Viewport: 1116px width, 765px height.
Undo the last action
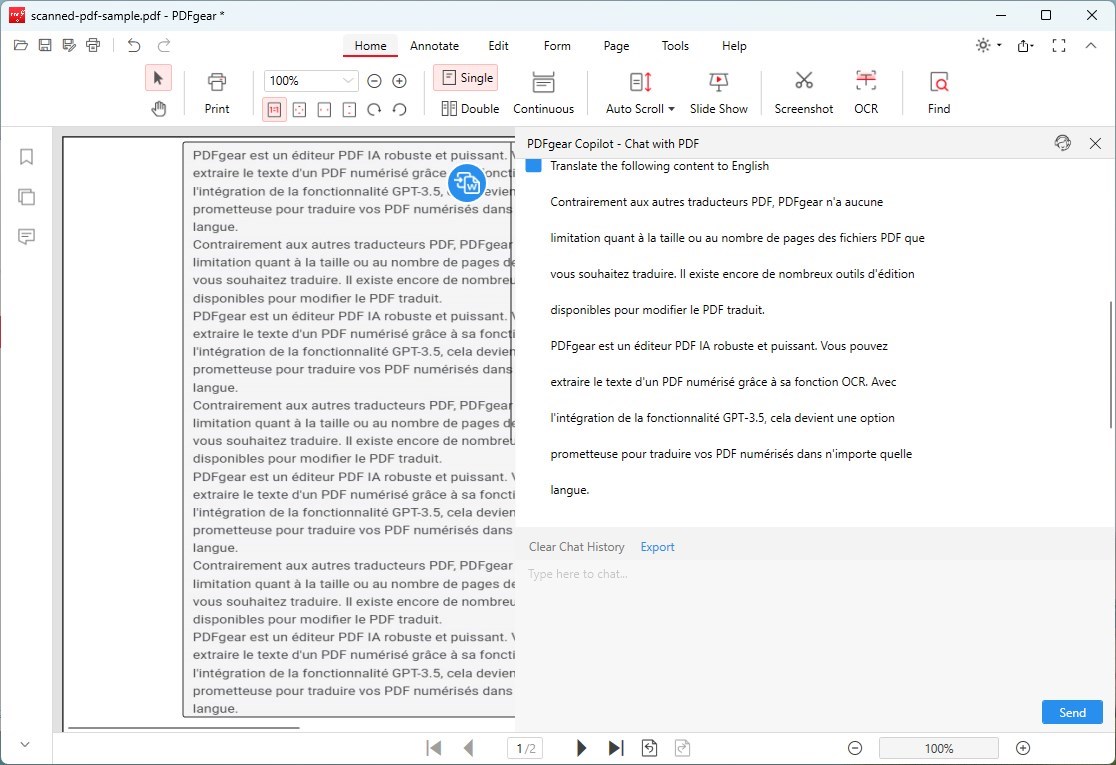[x=133, y=46]
